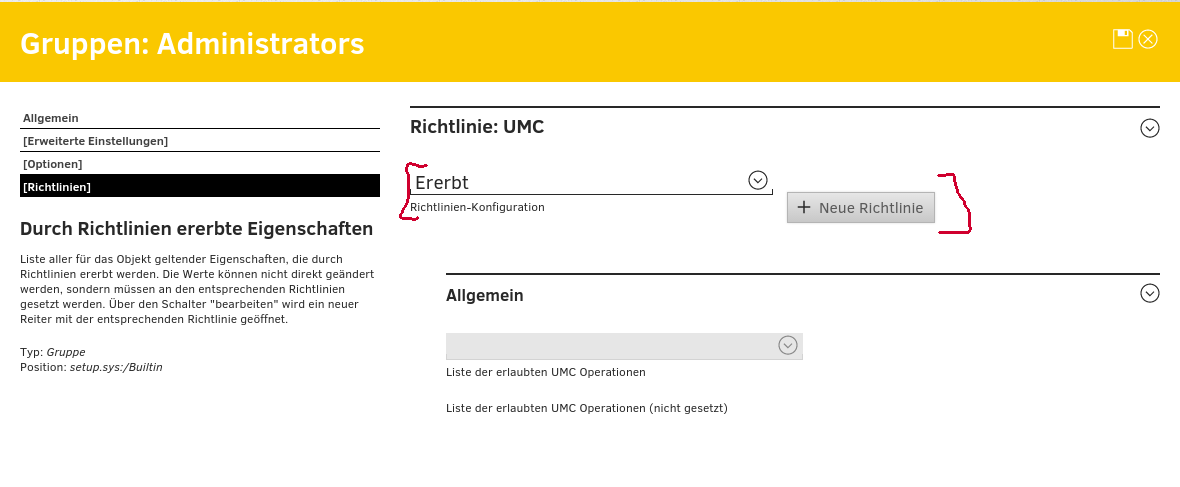
Task: Collapse the Allgemein subsection chevron
Action: click(1150, 293)
